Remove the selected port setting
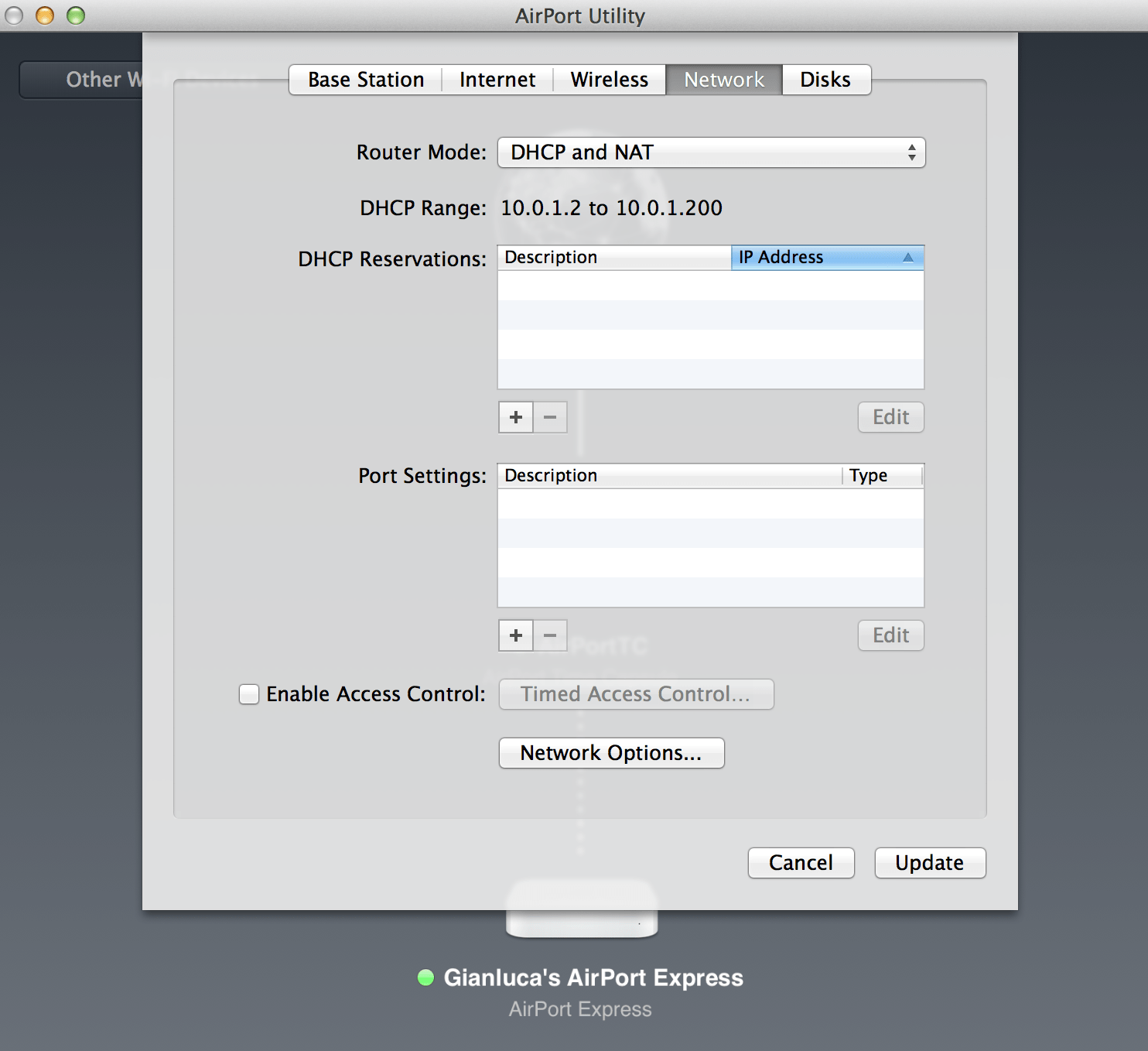 pyautogui.click(x=550, y=635)
